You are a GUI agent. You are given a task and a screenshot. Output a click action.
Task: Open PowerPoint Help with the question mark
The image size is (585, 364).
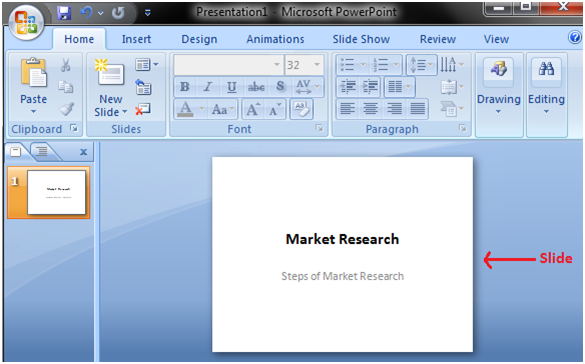(575, 37)
